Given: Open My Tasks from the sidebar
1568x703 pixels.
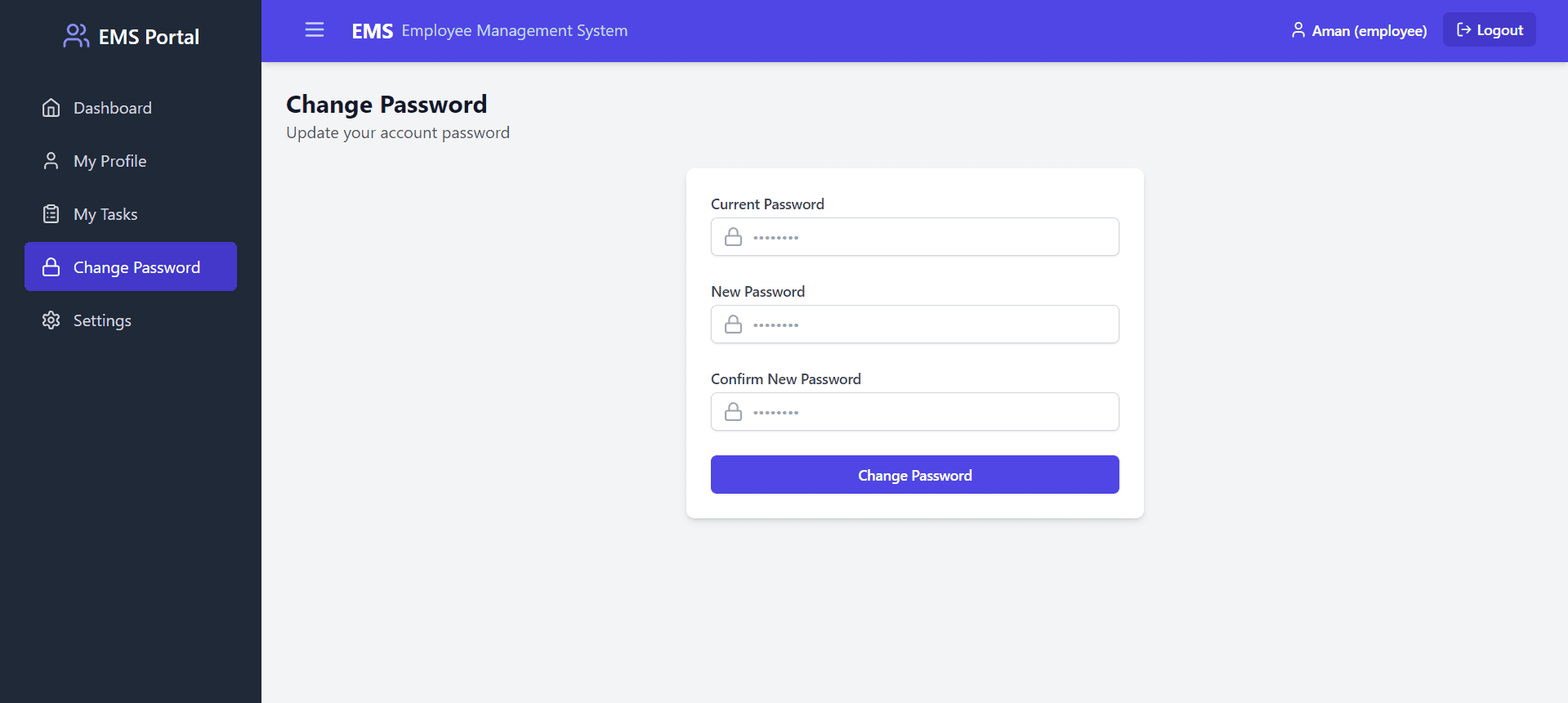Looking at the screenshot, I should [131, 214].
